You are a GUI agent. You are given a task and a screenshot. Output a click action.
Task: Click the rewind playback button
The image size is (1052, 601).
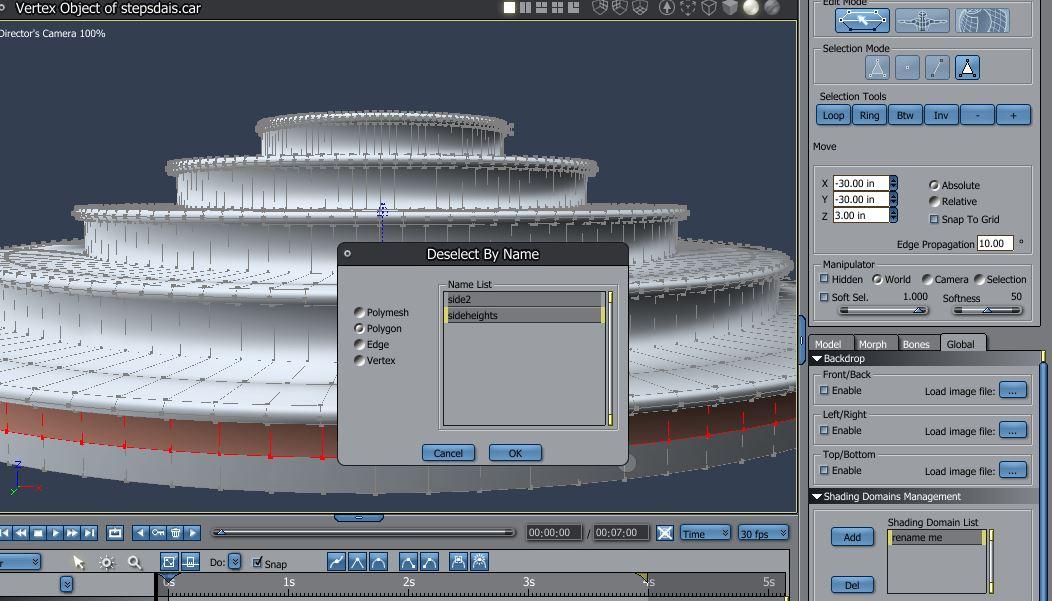point(21,533)
